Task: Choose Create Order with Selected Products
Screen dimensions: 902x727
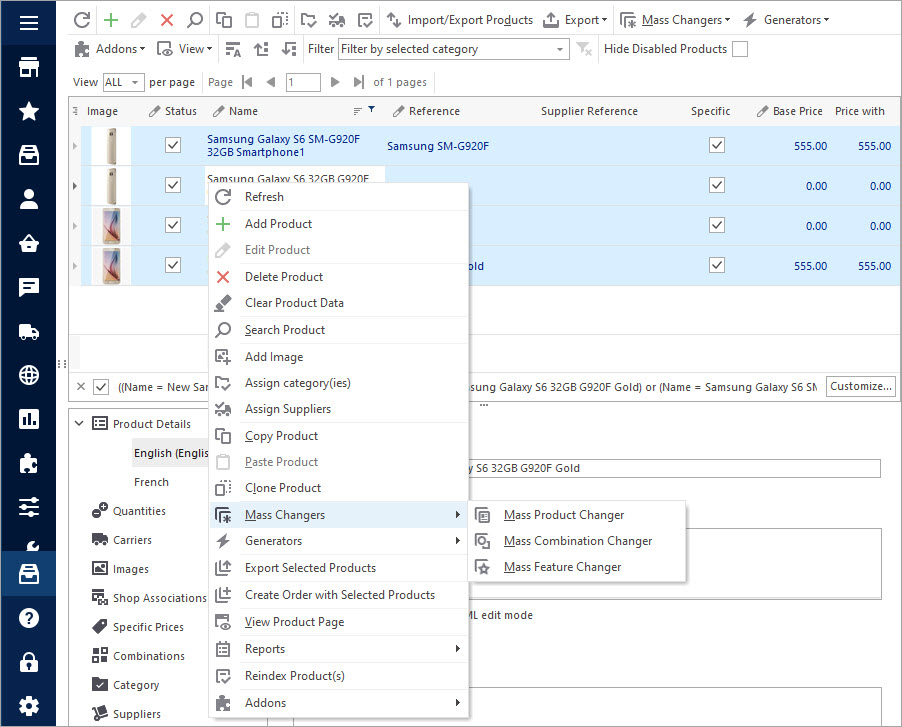Action: (x=339, y=595)
